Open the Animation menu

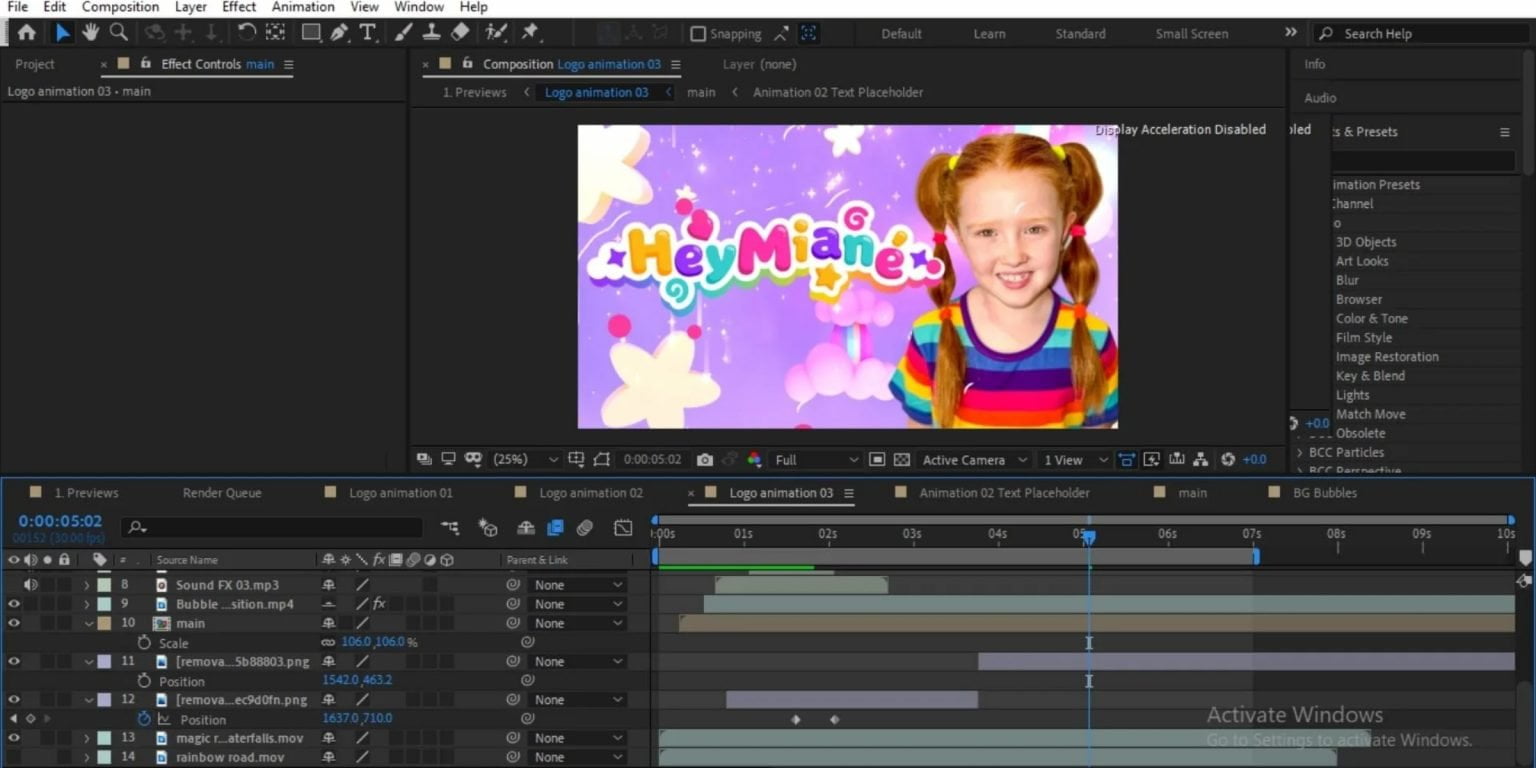[303, 7]
